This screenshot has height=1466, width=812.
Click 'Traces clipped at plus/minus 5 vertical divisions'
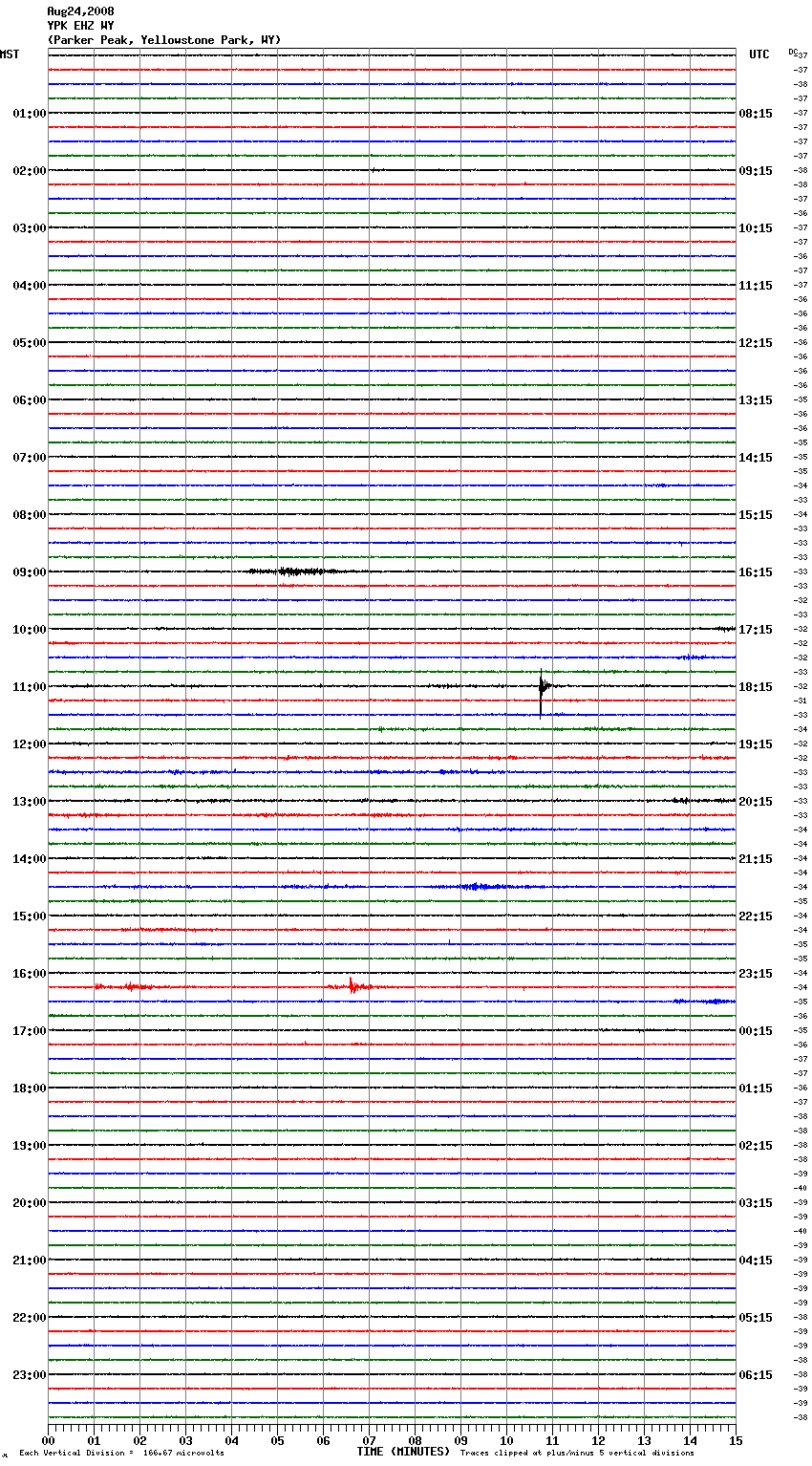coord(577,1454)
